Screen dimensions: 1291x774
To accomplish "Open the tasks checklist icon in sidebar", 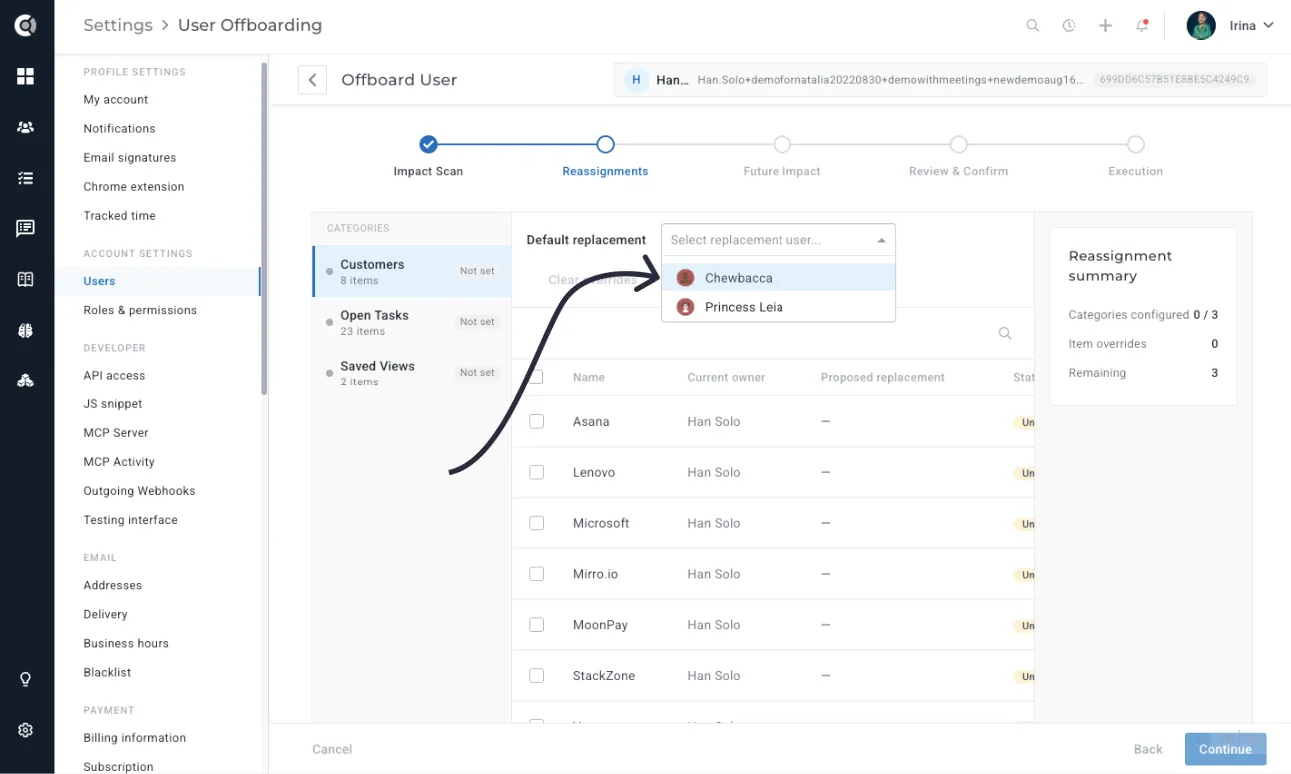I will tap(26, 178).
